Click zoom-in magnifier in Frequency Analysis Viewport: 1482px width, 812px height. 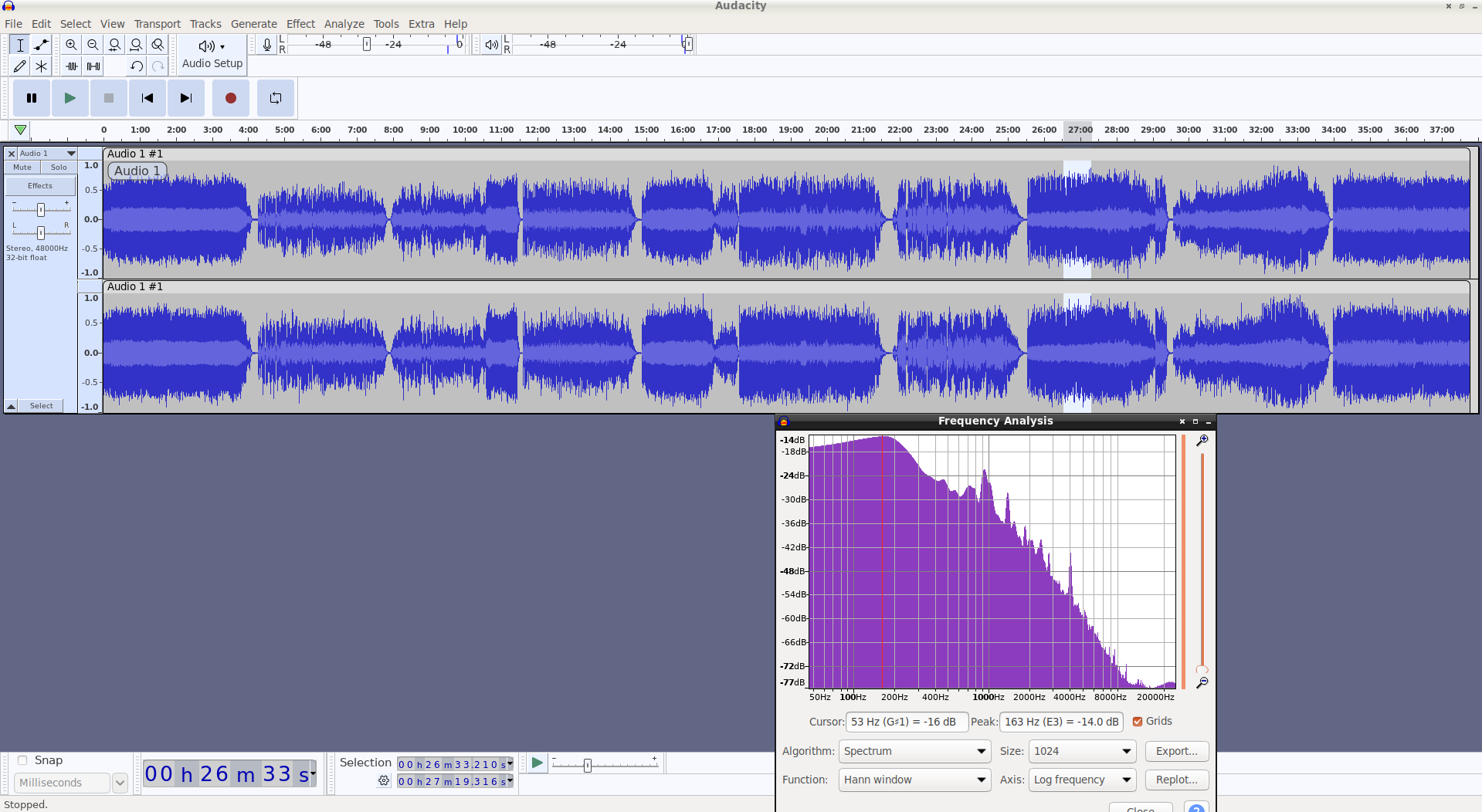(1202, 440)
